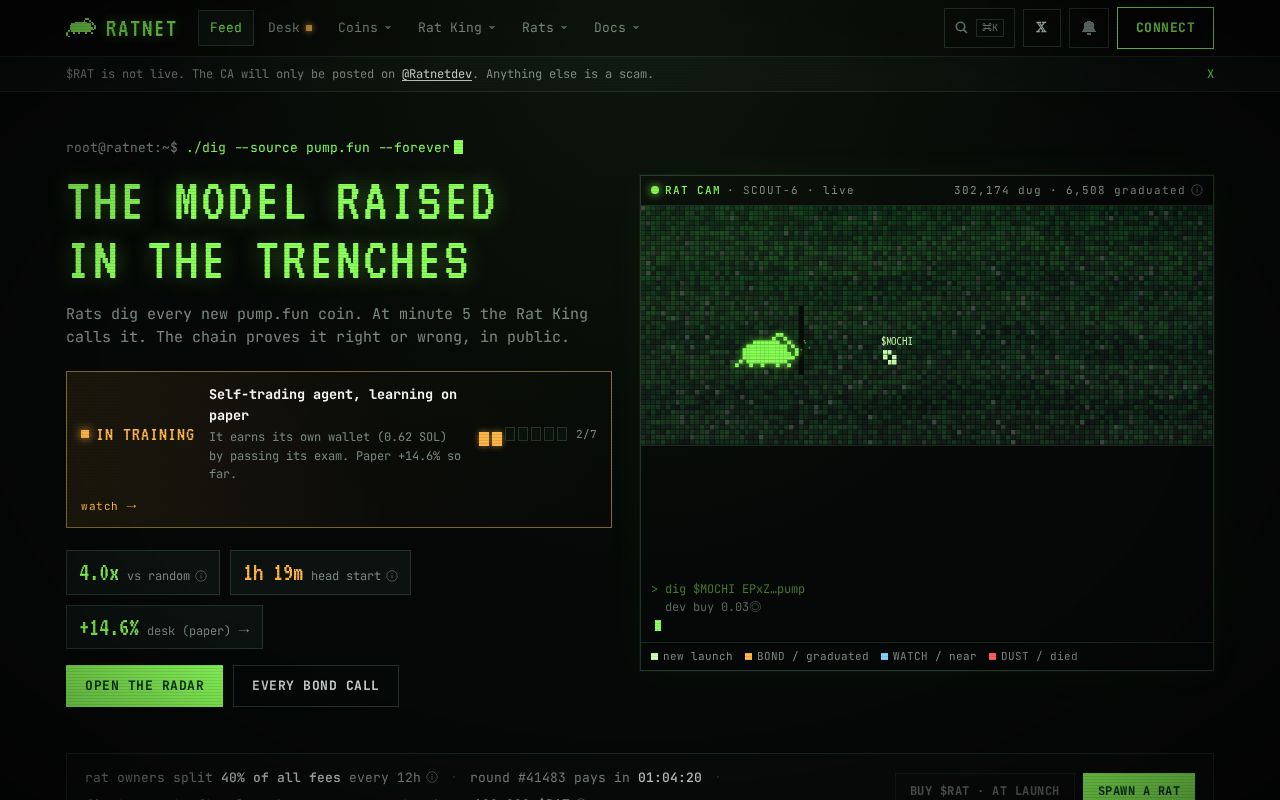Dismiss the $RAT scam warning banner
Screen dimensions: 1280x800
(1210, 74)
